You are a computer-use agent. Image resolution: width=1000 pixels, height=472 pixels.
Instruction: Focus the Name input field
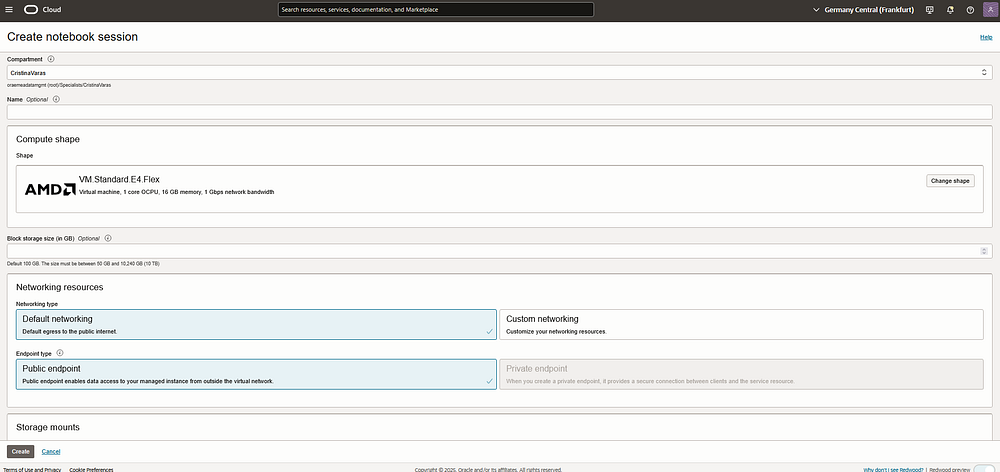[x=499, y=112]
